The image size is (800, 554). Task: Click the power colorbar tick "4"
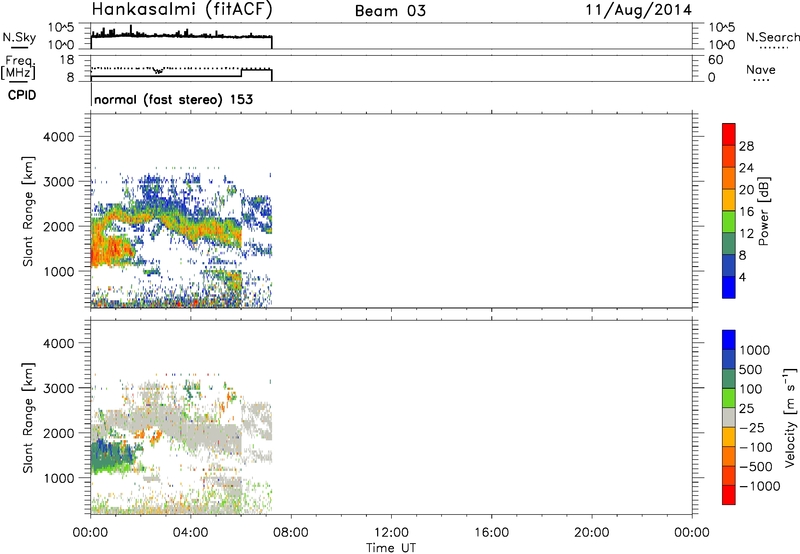743,277
